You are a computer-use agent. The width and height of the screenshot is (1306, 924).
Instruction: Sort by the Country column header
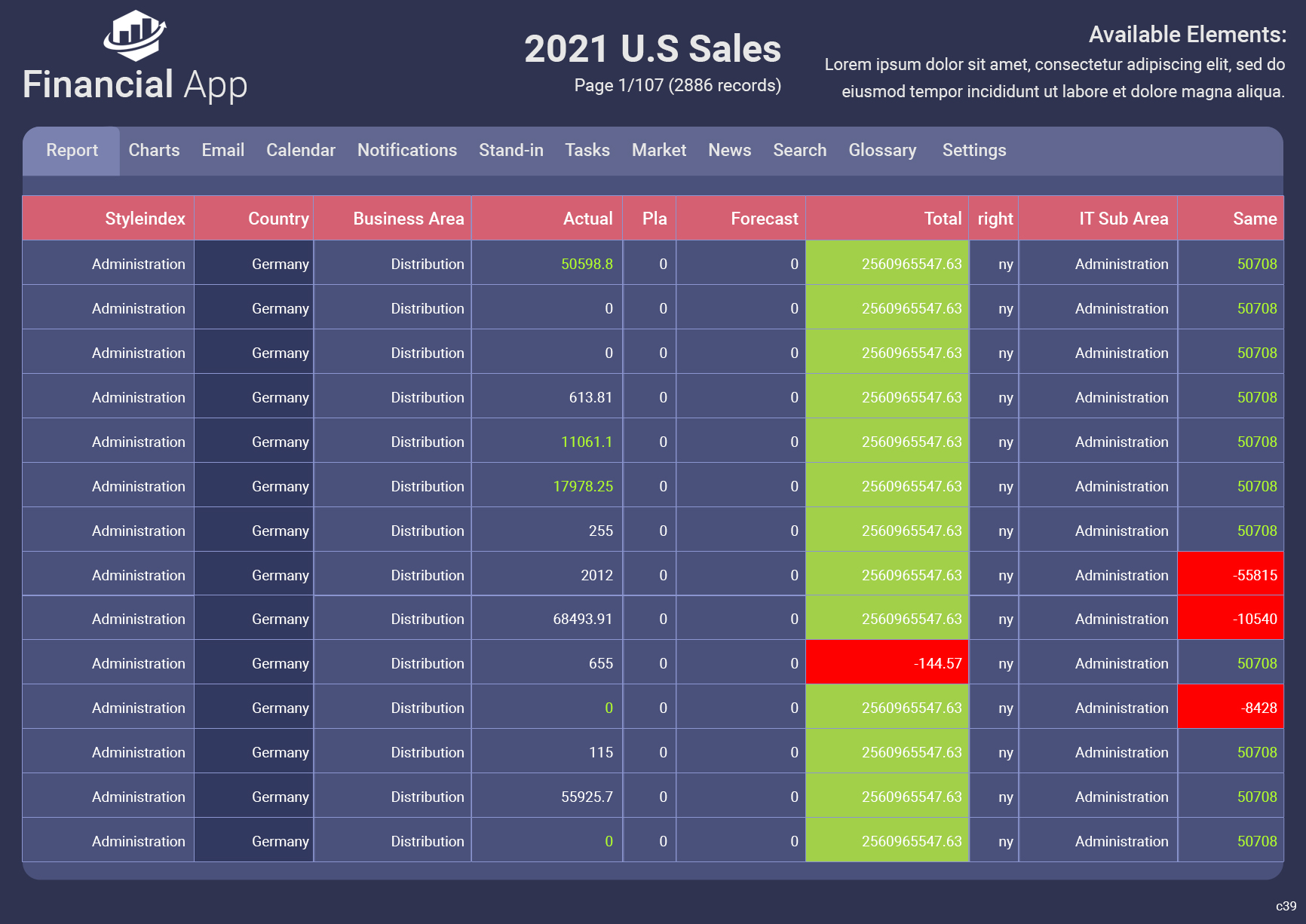pos(277,218)
